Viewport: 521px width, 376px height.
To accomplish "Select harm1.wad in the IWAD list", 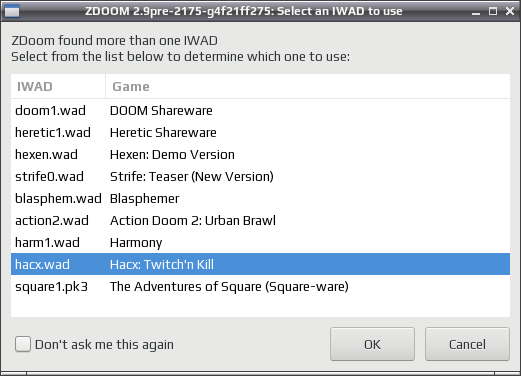I will [x=260, y=242].
